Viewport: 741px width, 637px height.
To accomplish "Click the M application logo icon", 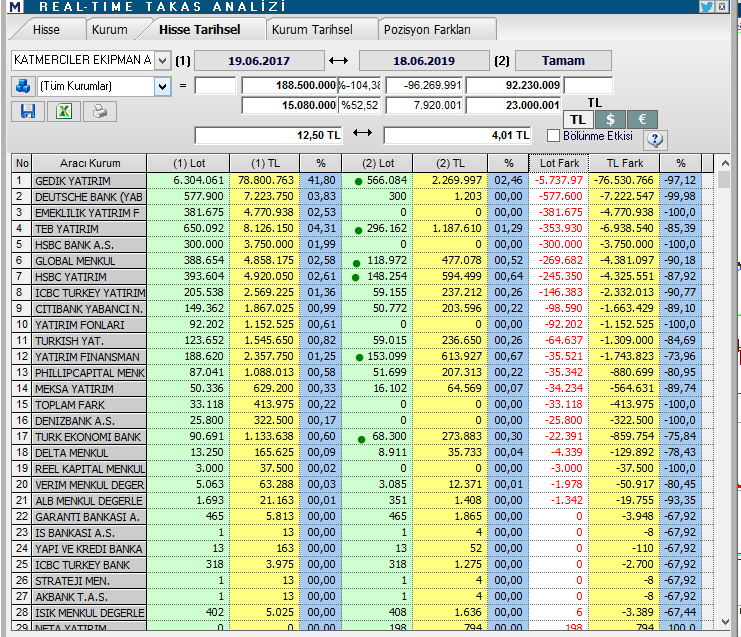I will click(x=15, y=7).
